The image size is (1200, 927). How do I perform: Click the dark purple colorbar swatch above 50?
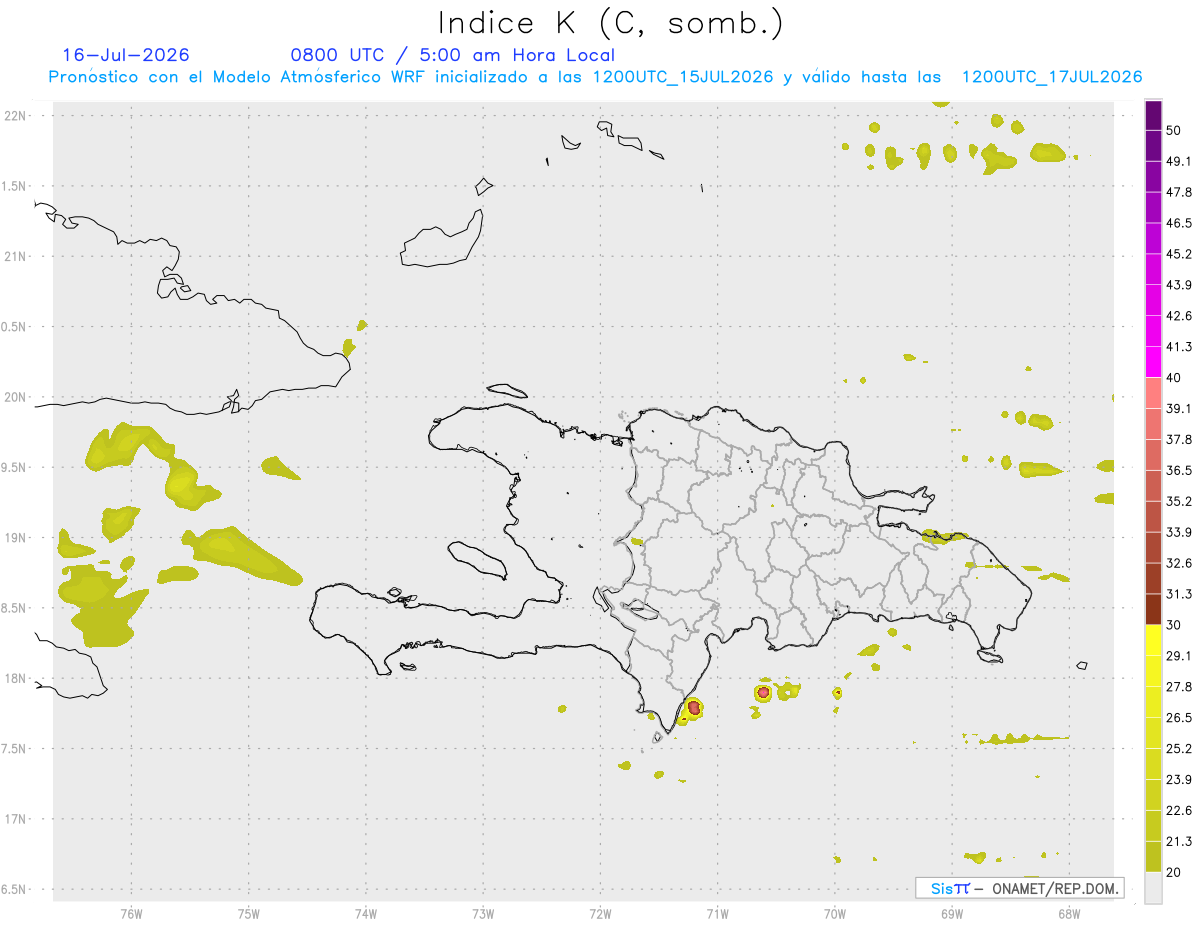click(1153, 116)
